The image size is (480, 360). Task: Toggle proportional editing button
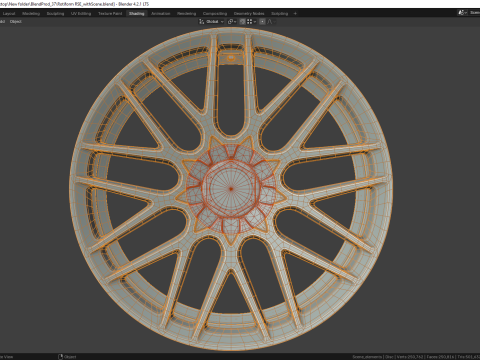coord(262,22)
